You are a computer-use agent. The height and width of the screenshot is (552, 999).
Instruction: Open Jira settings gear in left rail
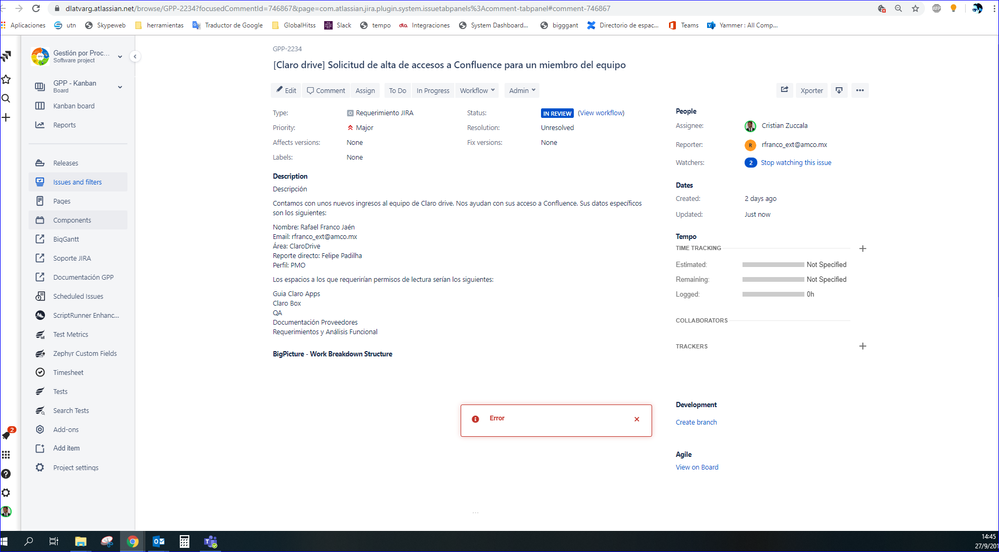[x=6, y=493]
